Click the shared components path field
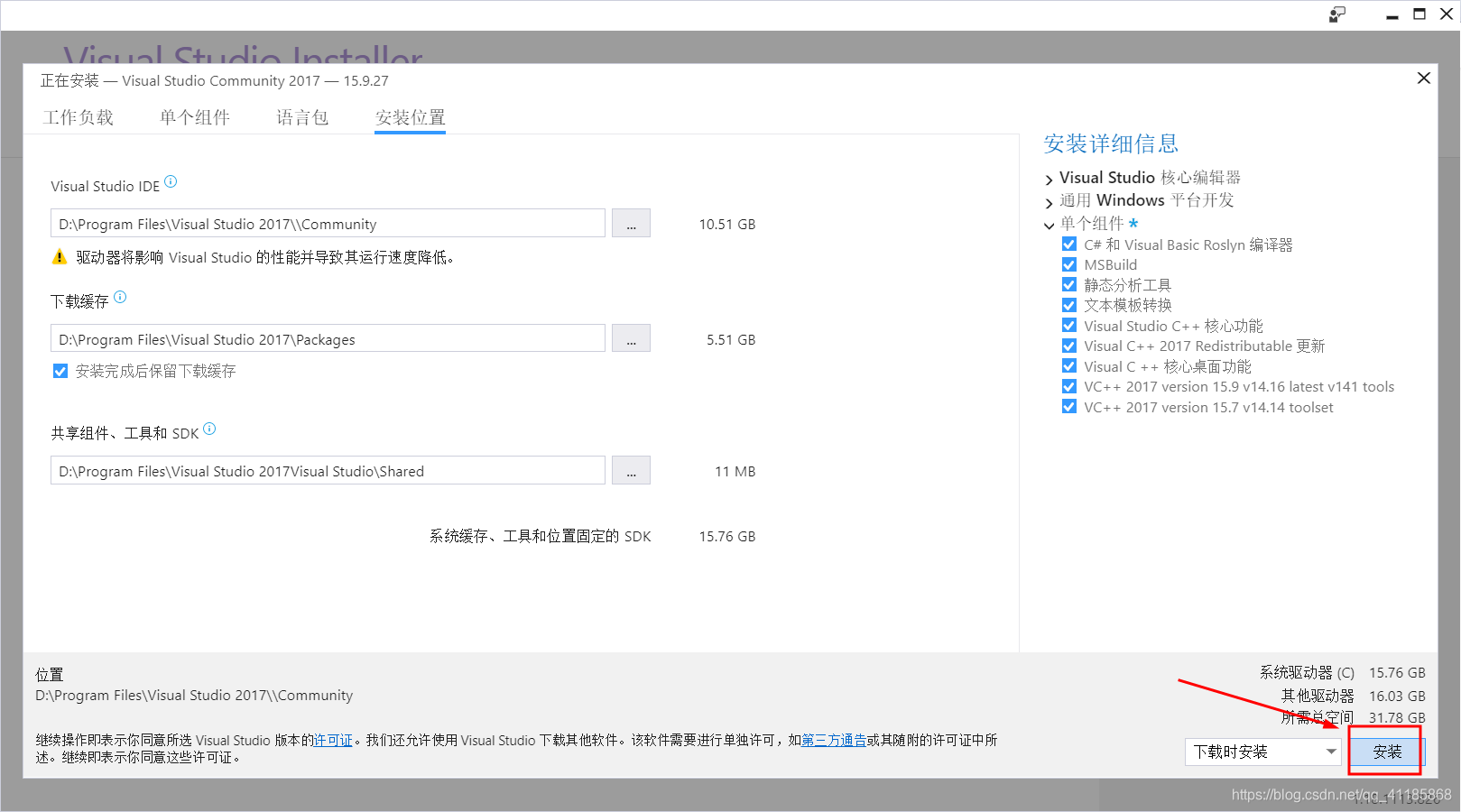Image resolution: width=1461 pixels, height=812 pixels. [328, 471]
